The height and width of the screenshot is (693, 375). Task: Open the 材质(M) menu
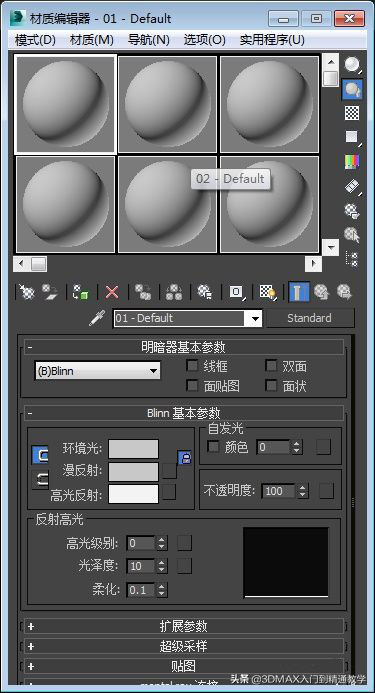click(x=92, y=40)
